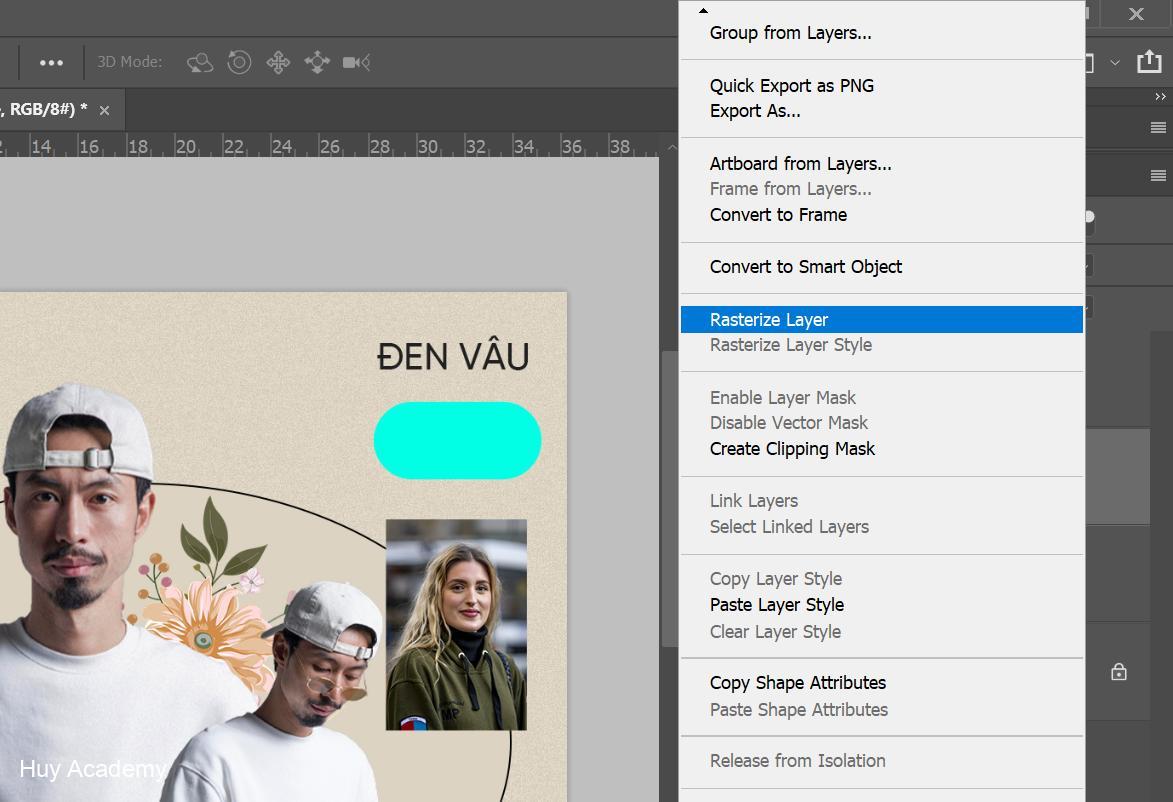Select the 3D orbit camera icon
The height and width of the screenshot is (802, 1173).
click(x=200, y=63)
